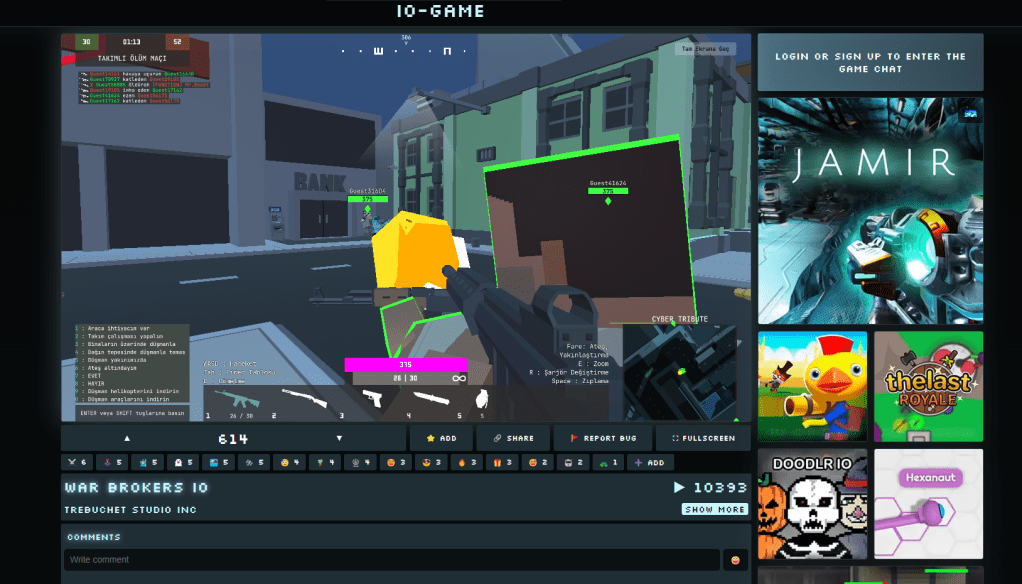This screenshot has width=1022, height=584.
Task: Add game to favorites with star button
Action: (x=441, y=438)
